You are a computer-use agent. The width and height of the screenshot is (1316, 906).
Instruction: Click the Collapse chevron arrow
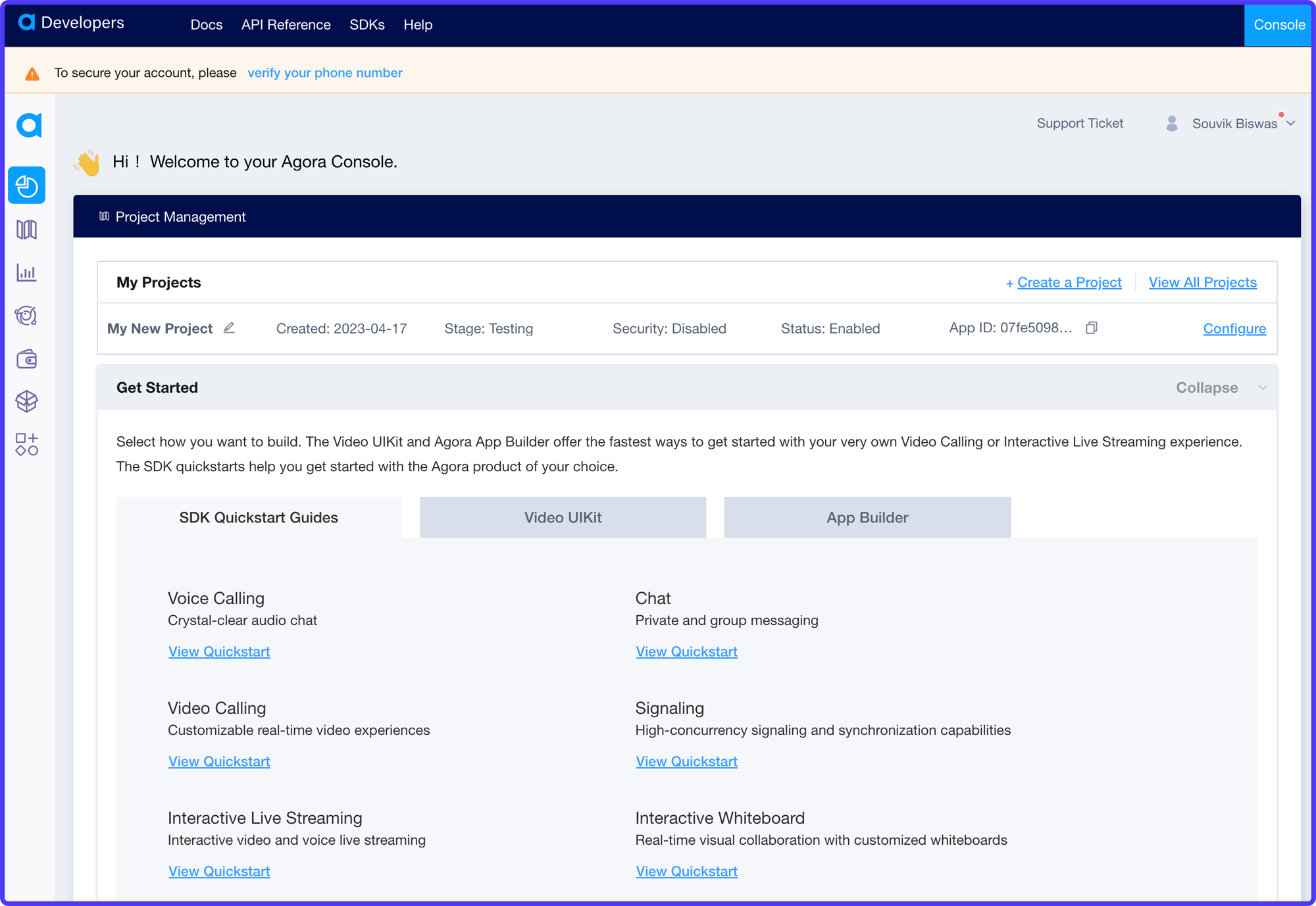point(1263,388)
